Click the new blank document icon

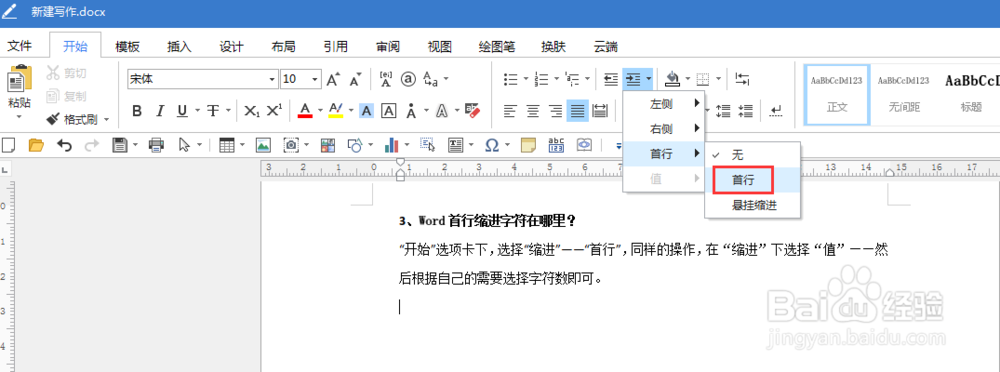(x=8, y=145)
